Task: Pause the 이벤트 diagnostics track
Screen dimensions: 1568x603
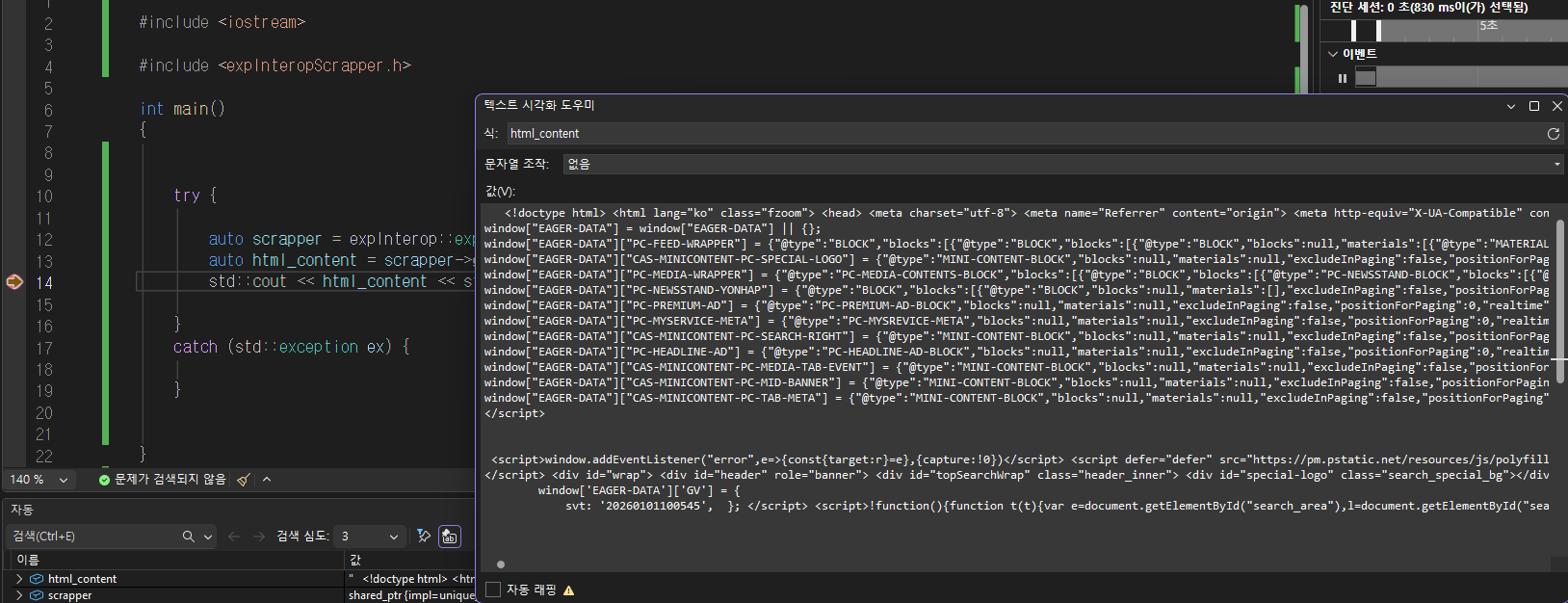Action: 1343,78
